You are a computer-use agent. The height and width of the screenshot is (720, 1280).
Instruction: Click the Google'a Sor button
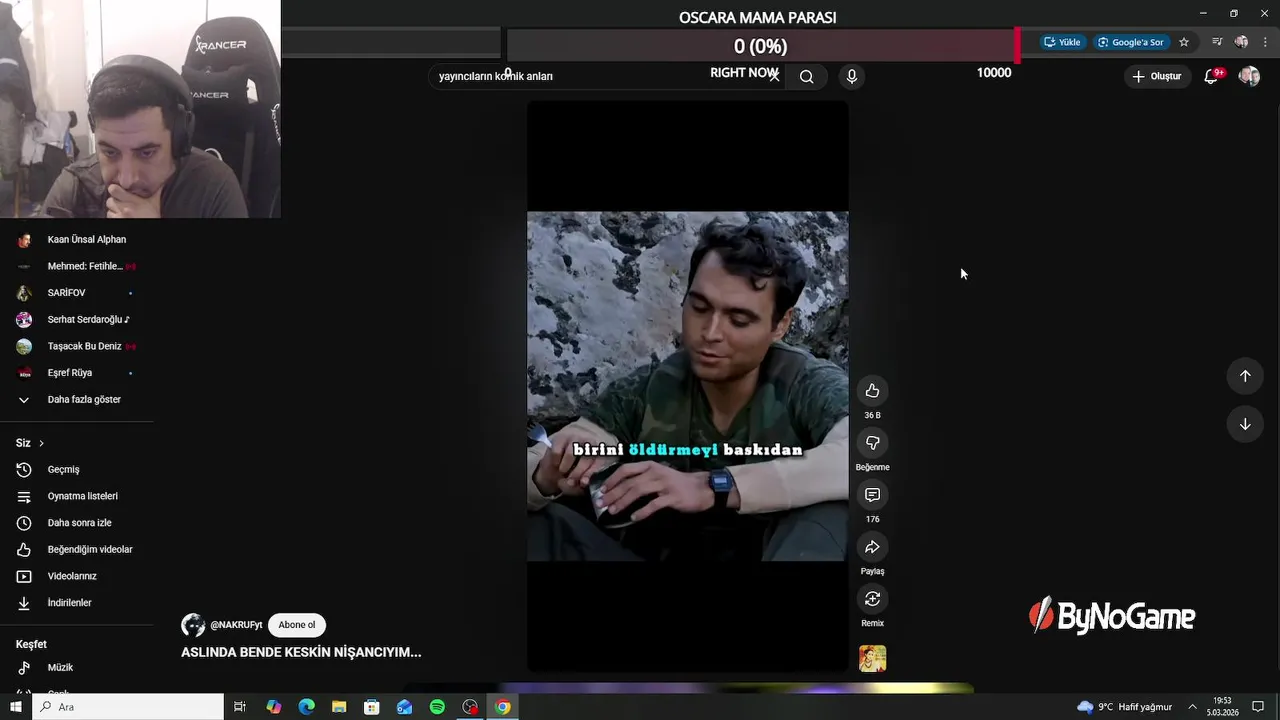pyautogui.click(x=1130, y=42)
